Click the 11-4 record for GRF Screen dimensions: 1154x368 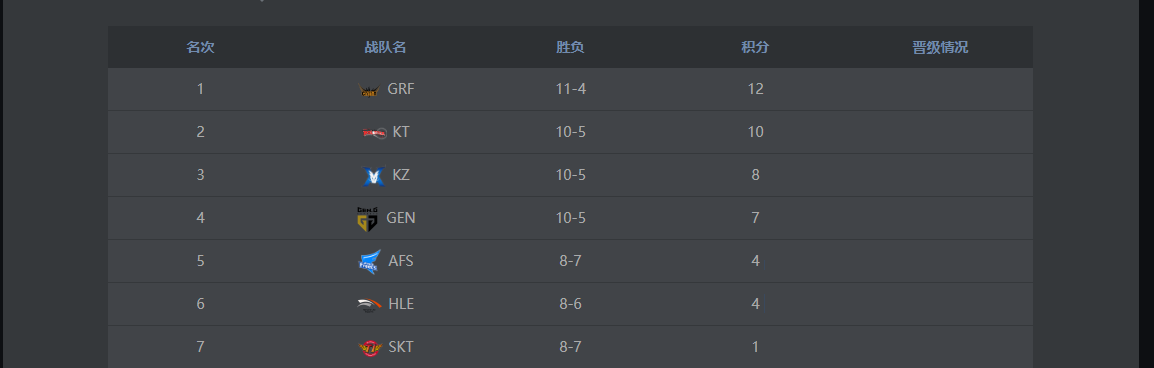point(570,89)
